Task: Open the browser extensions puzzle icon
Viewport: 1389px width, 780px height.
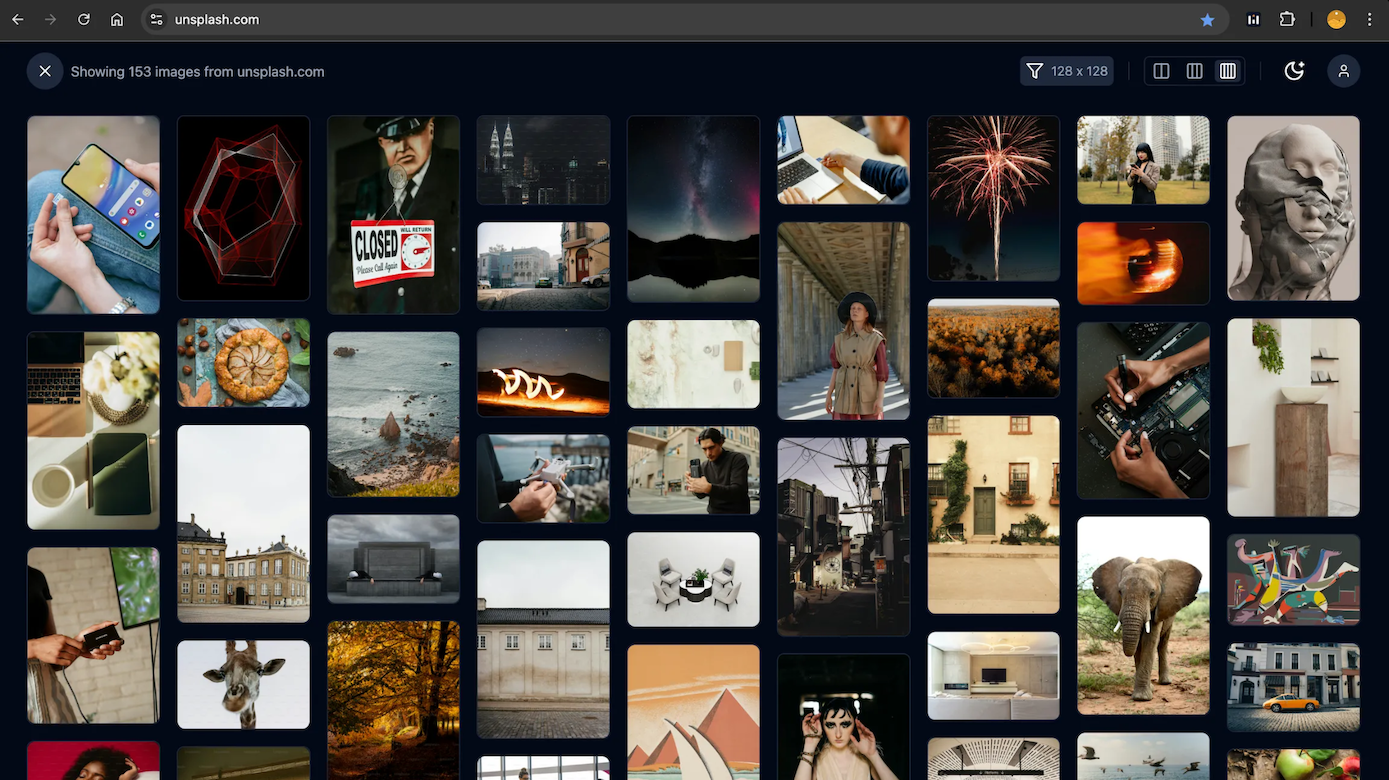Action: coord(1287,19)
